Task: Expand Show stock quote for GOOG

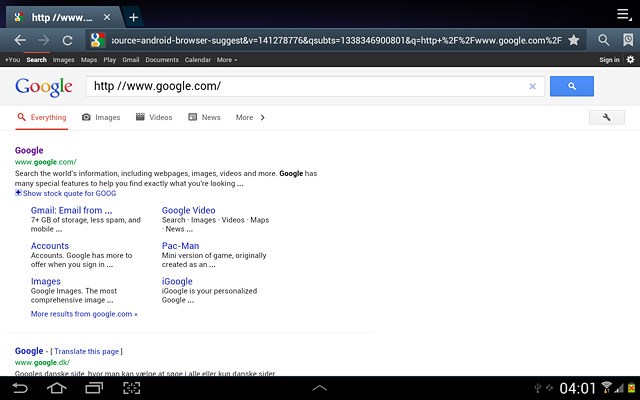Action: [x=65, y=193]
